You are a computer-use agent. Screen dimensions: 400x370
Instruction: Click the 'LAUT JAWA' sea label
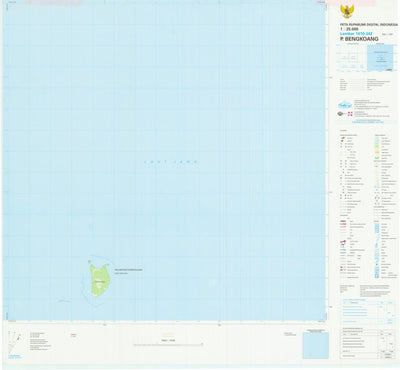pos(171,162)
